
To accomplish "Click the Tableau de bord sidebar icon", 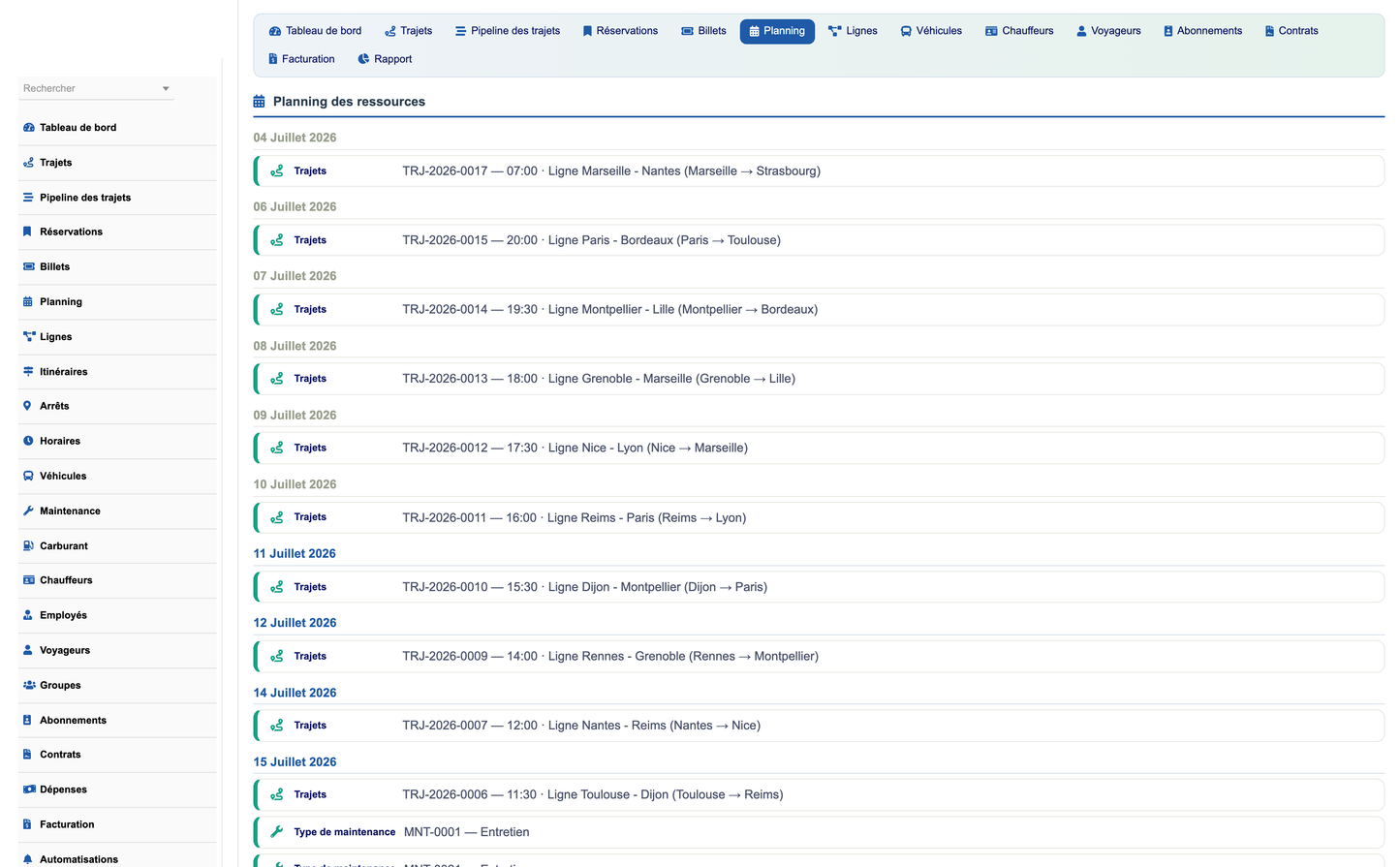I will pyautogui.click(x=28, y=128).
